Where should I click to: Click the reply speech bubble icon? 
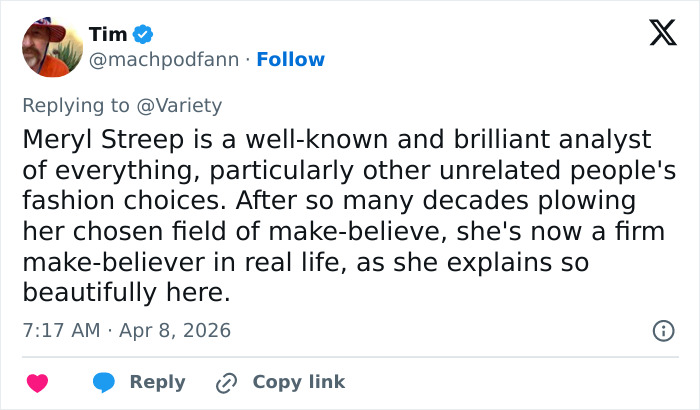click(104, 383)
